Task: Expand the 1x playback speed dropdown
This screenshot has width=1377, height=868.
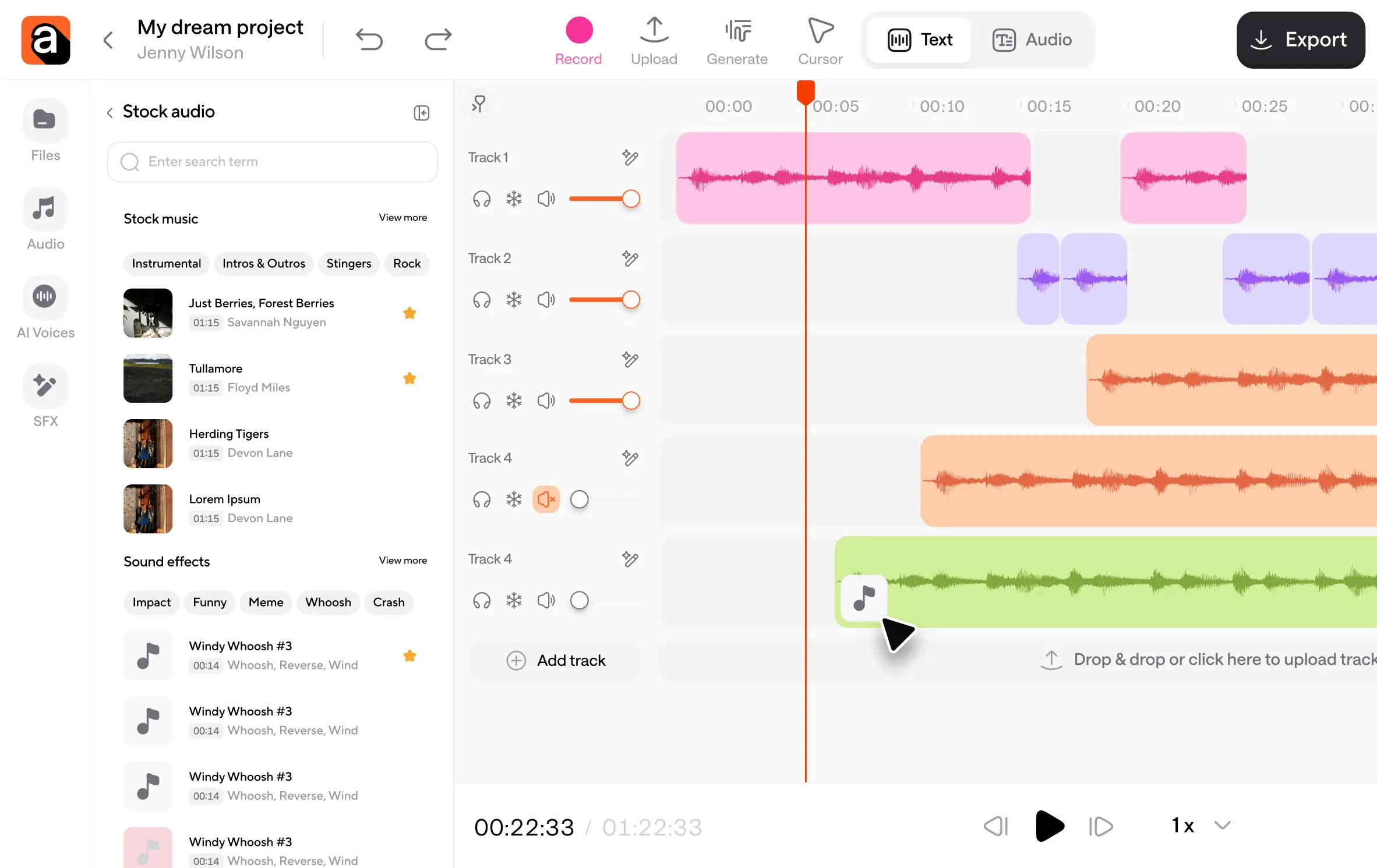Action: coord(1222,825)
